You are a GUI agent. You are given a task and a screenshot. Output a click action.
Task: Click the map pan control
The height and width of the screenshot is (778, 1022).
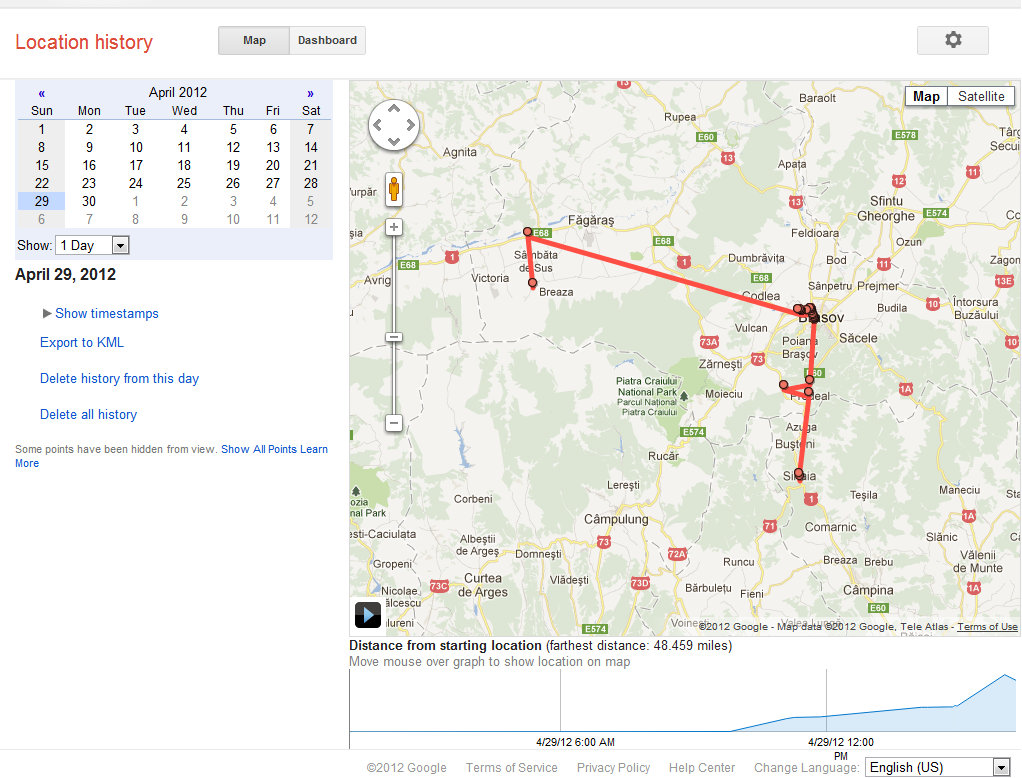[394, 124]
